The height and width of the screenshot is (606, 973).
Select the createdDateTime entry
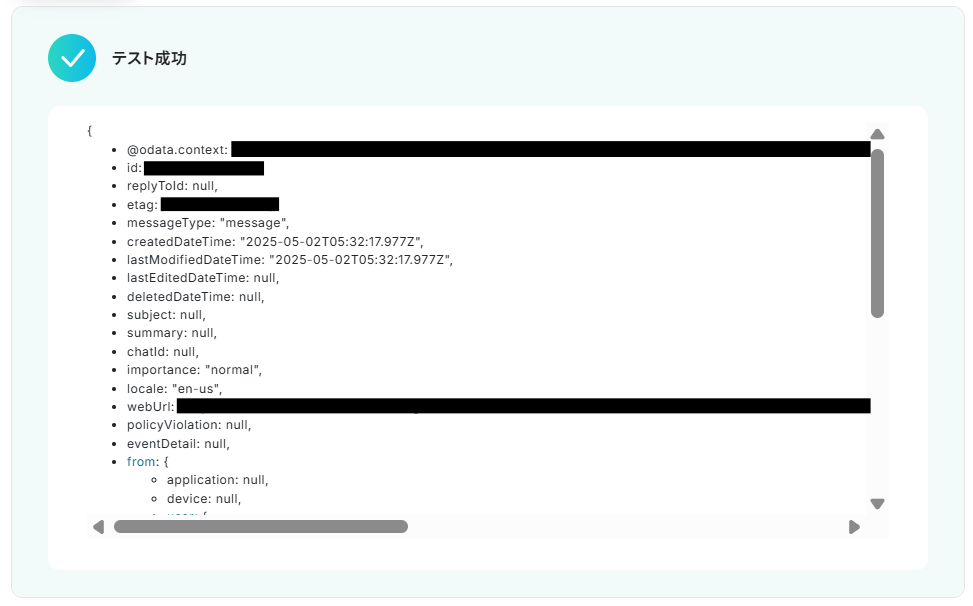tap(275, 241)
